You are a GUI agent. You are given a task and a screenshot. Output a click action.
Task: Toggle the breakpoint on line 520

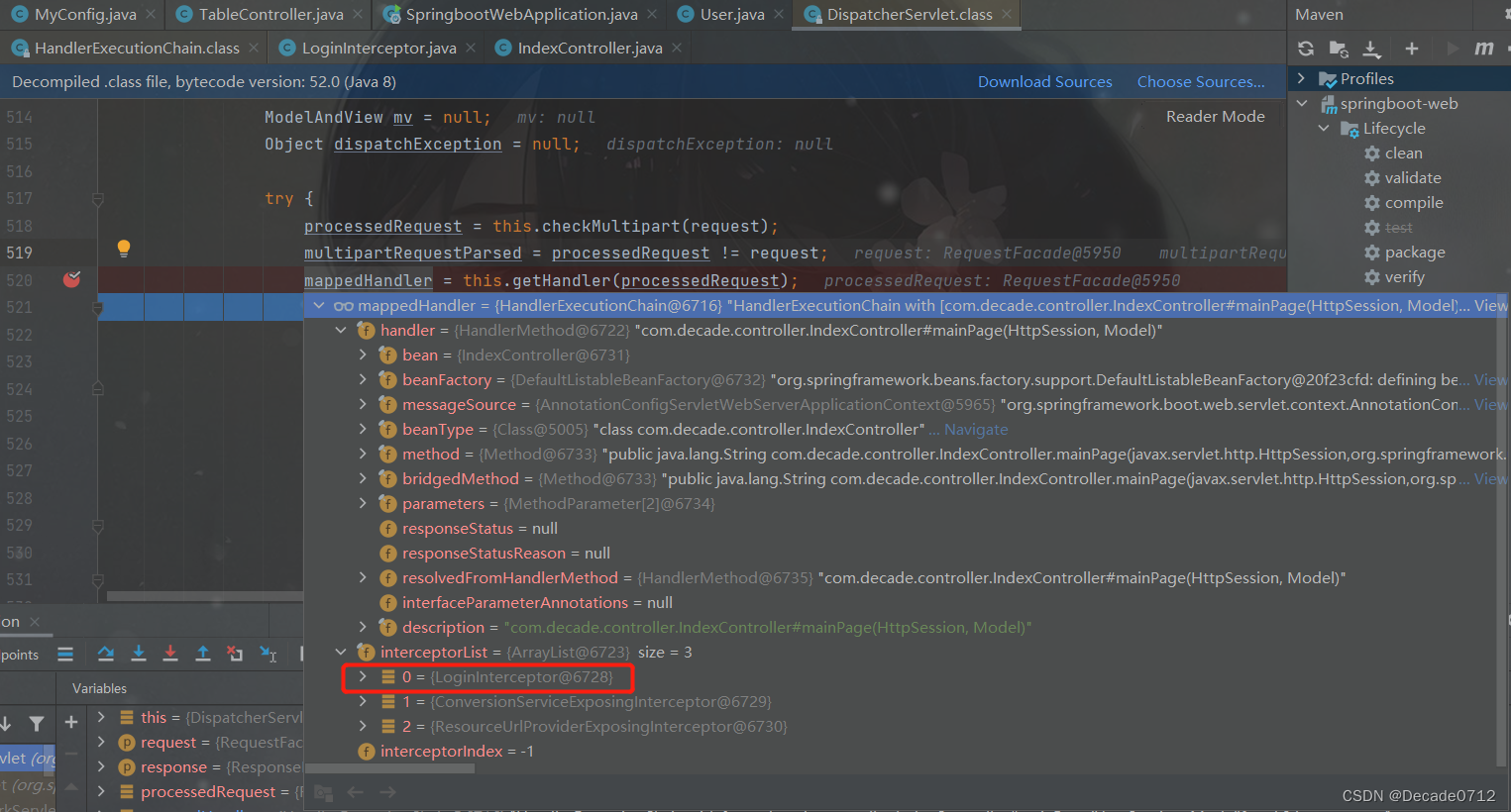(71, 279)
